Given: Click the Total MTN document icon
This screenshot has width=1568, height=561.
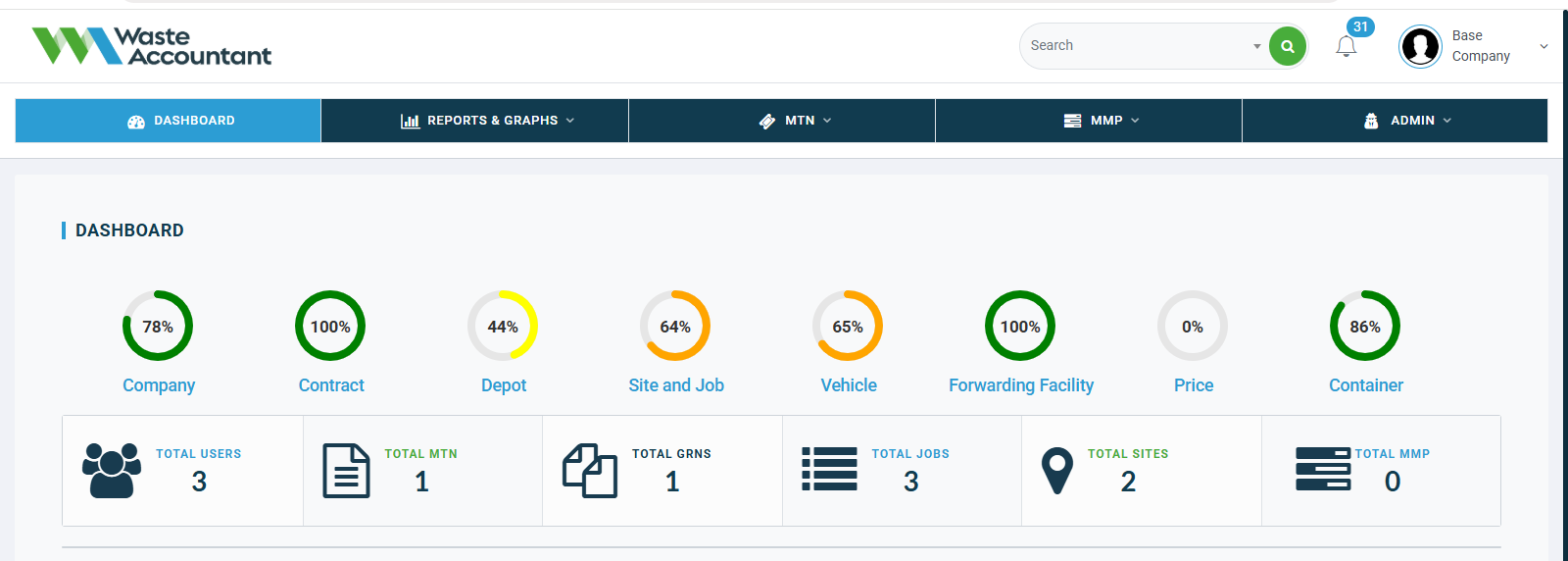Looking at the screenshot, I should 346,471.
